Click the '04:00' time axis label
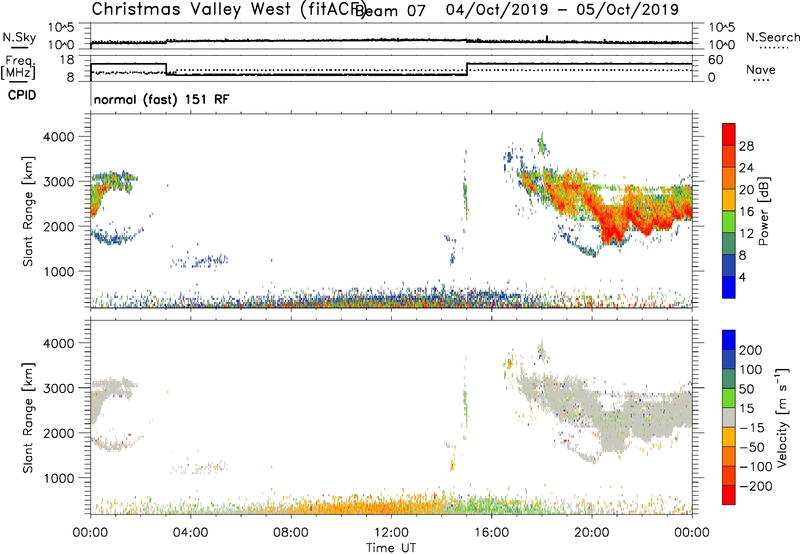The image size is (800, 554). [x=191, y=533]
